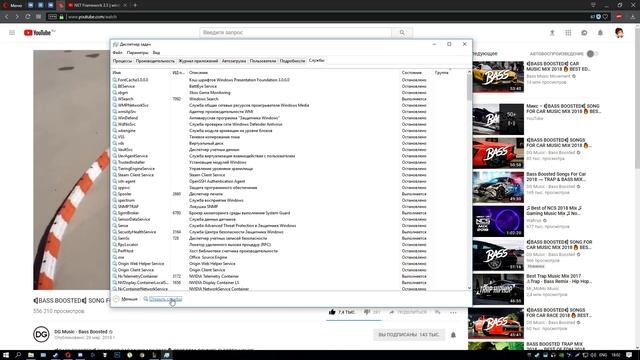
Task: Click the subscribed button Вы подписаны
Action: pyautogui.click(x=409, y=335)
